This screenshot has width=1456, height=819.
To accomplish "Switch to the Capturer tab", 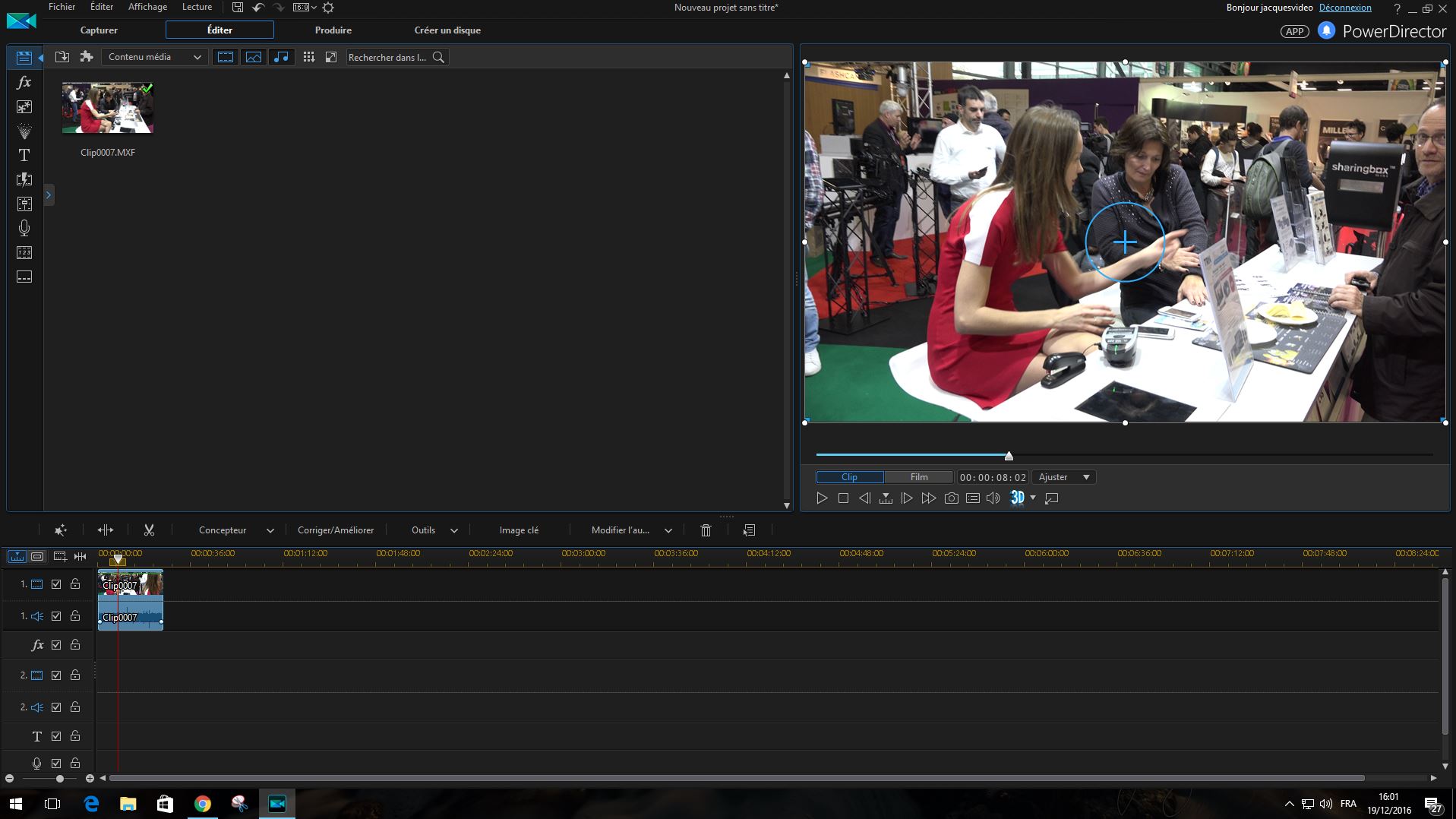I will pos(99,30).
